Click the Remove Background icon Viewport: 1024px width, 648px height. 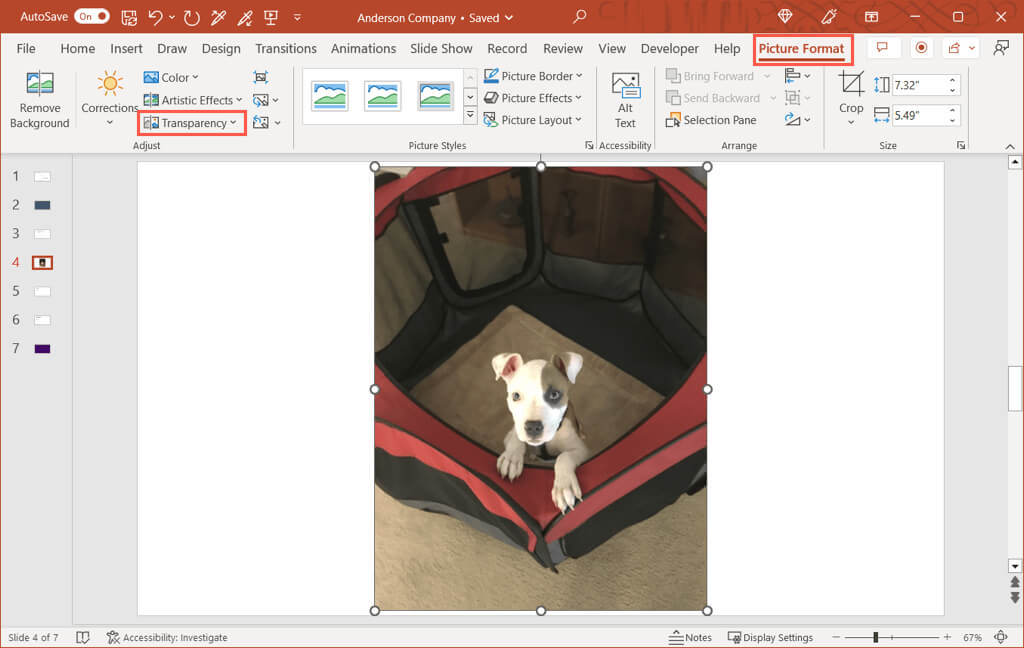click(39, 84)
